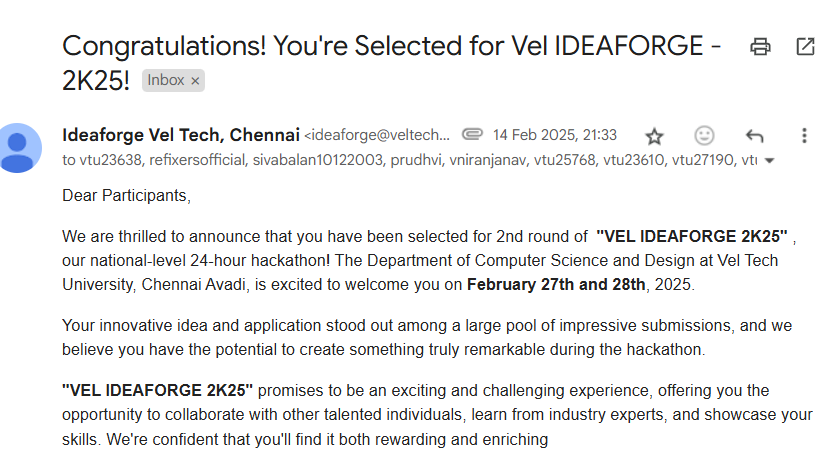Remove the Inbox label with its x
The height and width of the screenshot is (458, 833).
(x=196, y=81)
